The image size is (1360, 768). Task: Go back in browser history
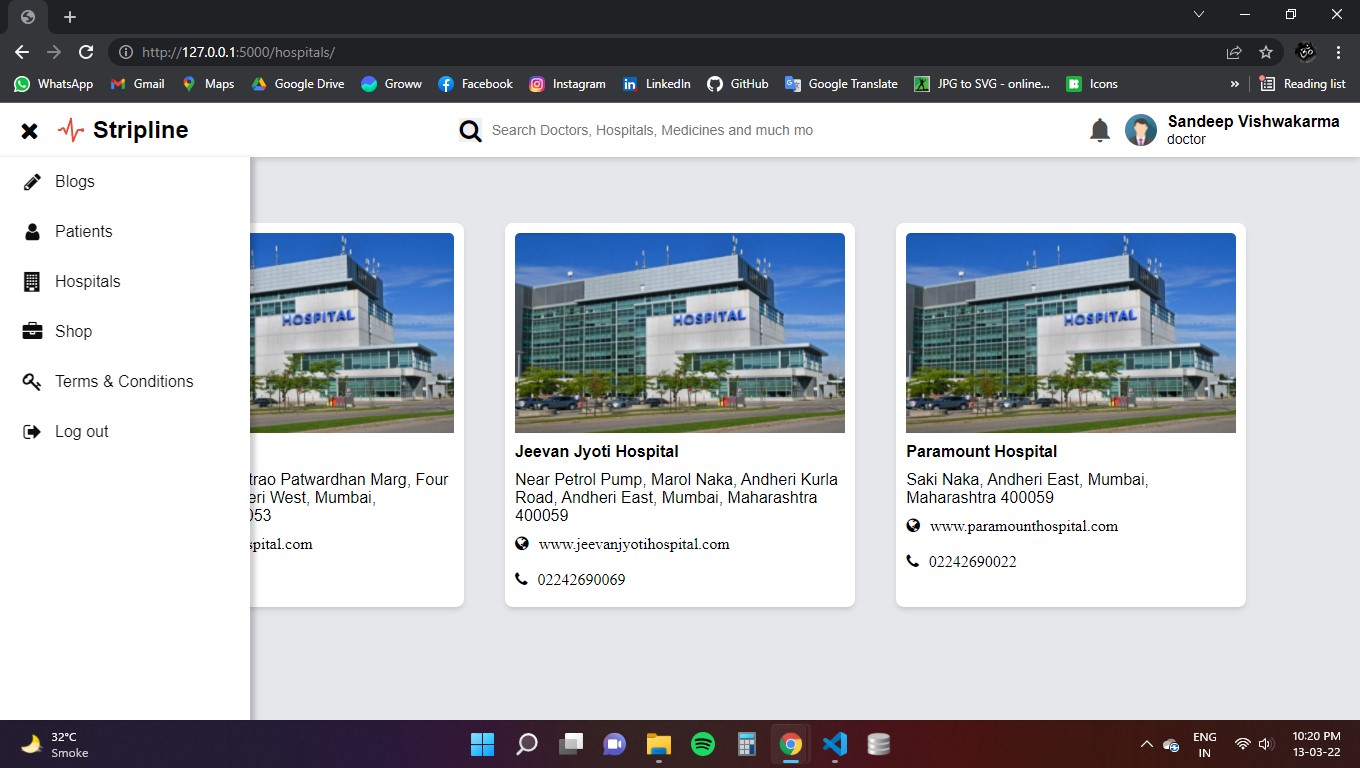pos(22,52)
